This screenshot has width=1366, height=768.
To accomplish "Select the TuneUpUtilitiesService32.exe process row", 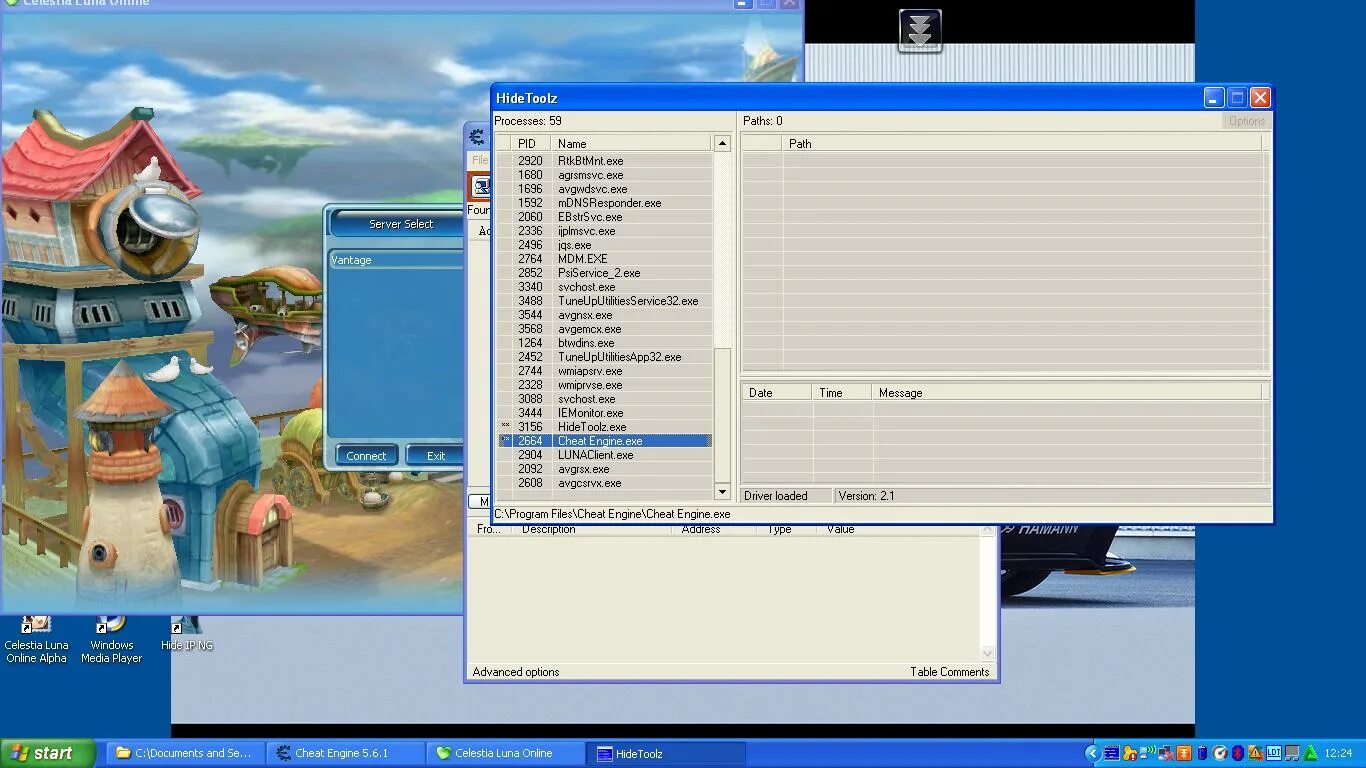I will tap(604, 301).
